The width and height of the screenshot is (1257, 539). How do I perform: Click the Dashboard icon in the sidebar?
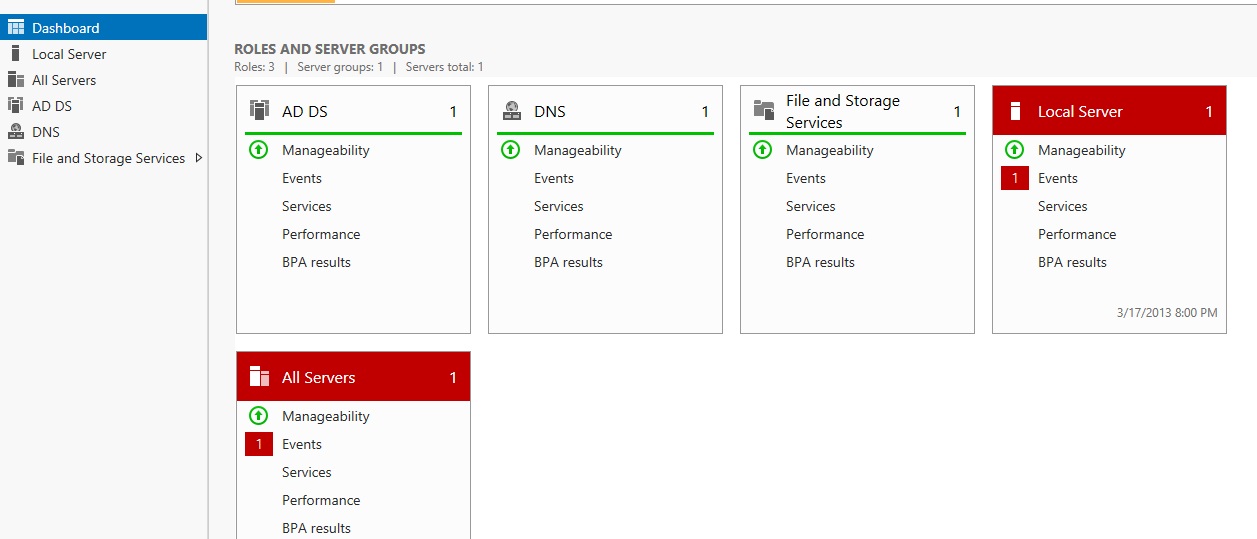15,28
